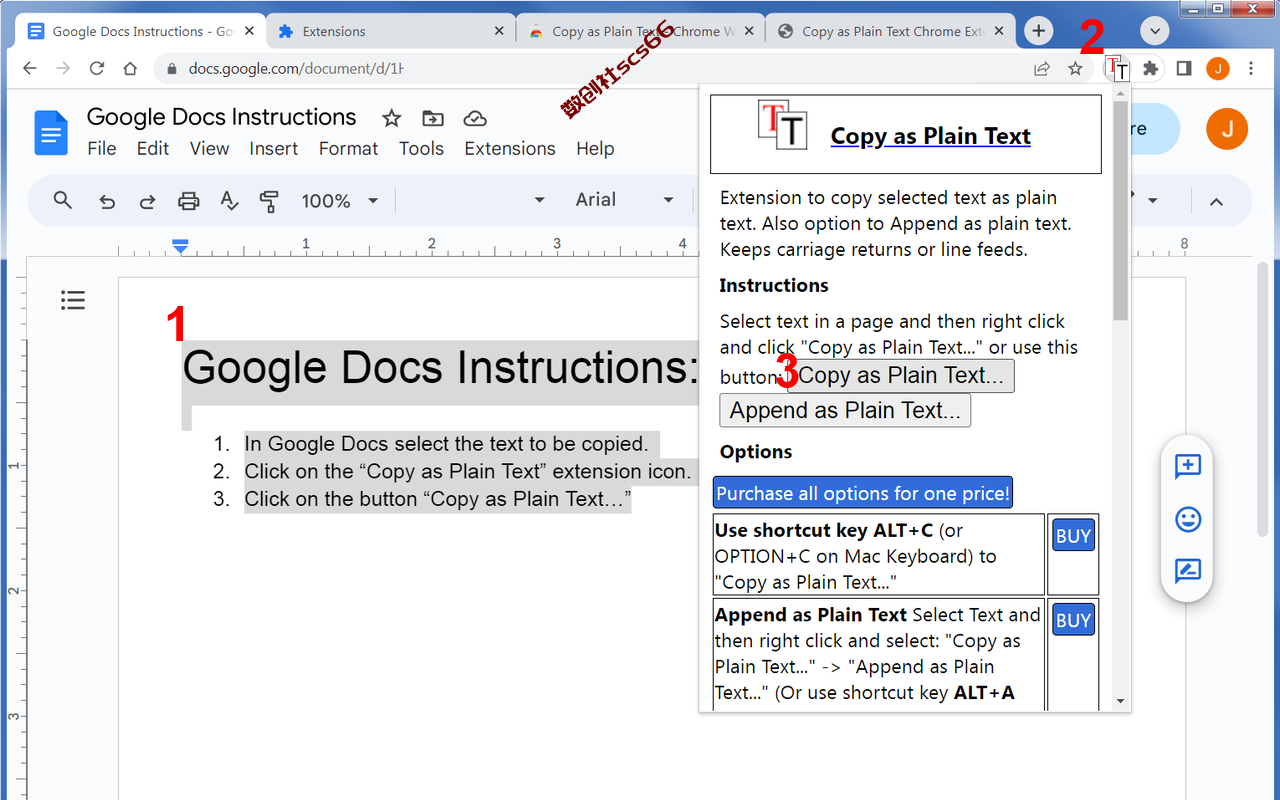Close the Google Docs Instructions tab

click(x=249, y=31)
